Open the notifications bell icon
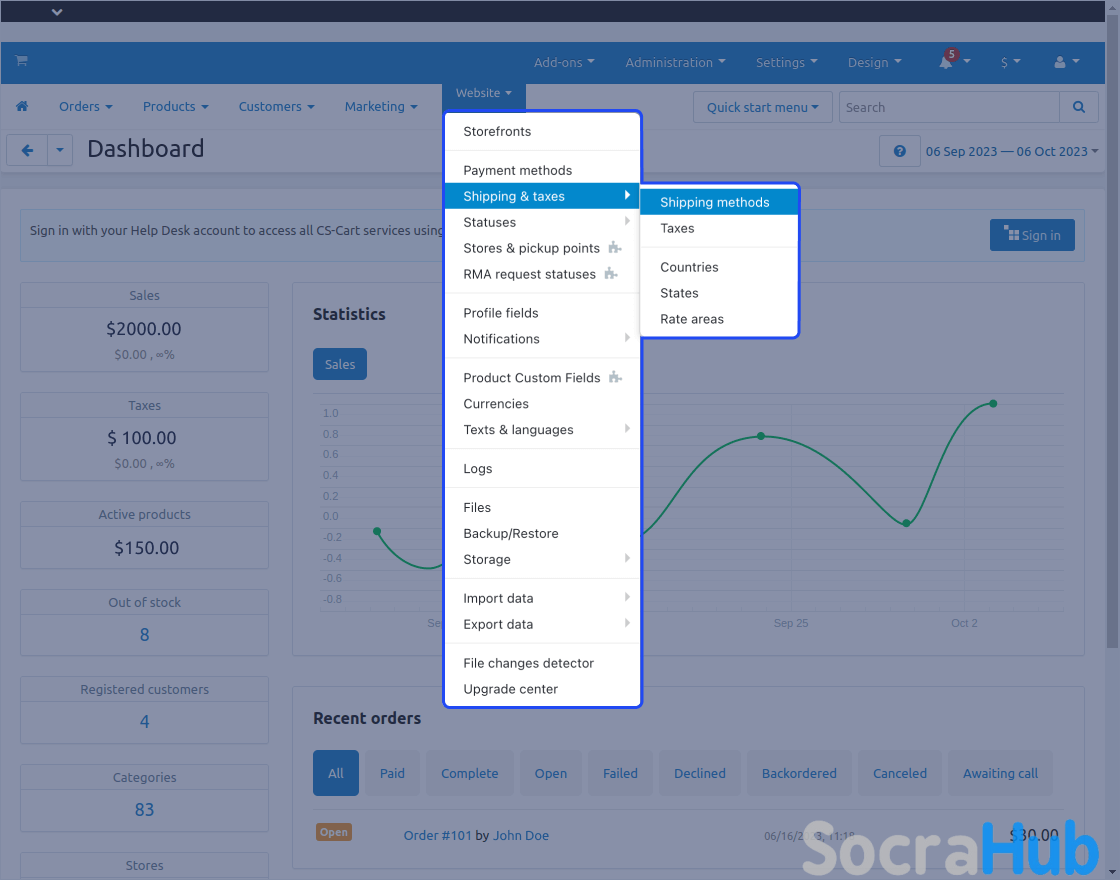This screenshot has height=880, width=1120. [946, 62]
